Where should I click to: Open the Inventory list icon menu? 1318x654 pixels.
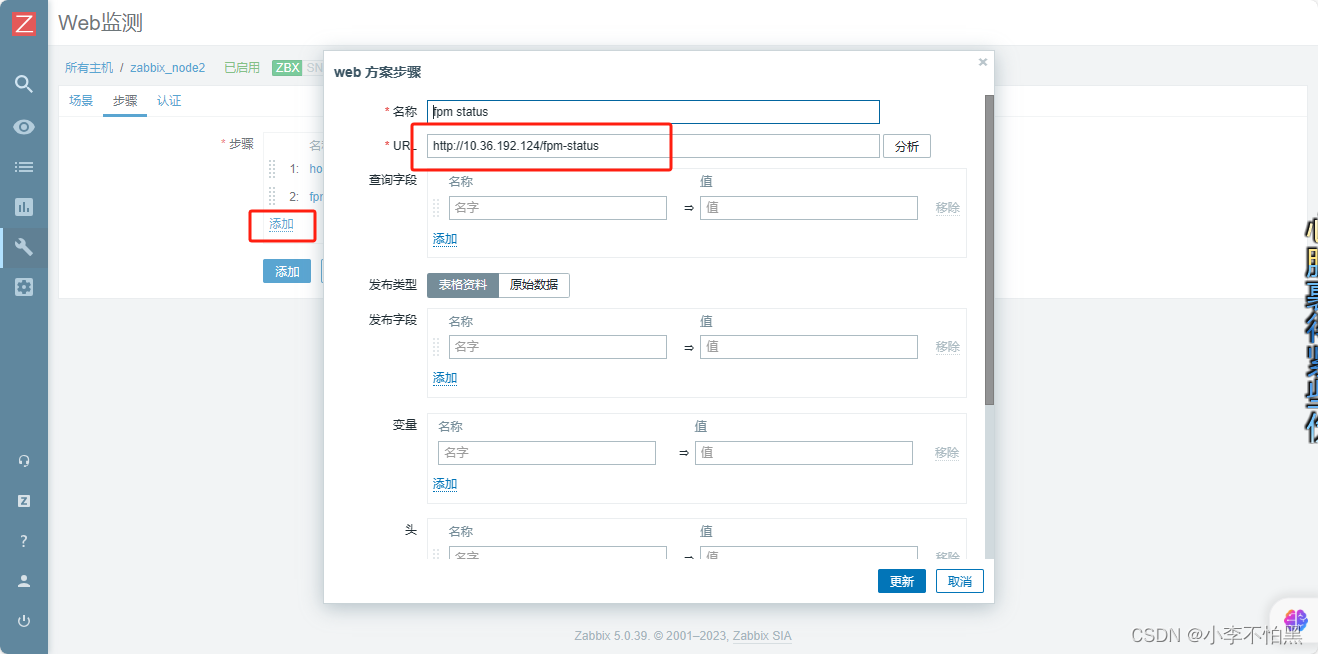(24, 167)
